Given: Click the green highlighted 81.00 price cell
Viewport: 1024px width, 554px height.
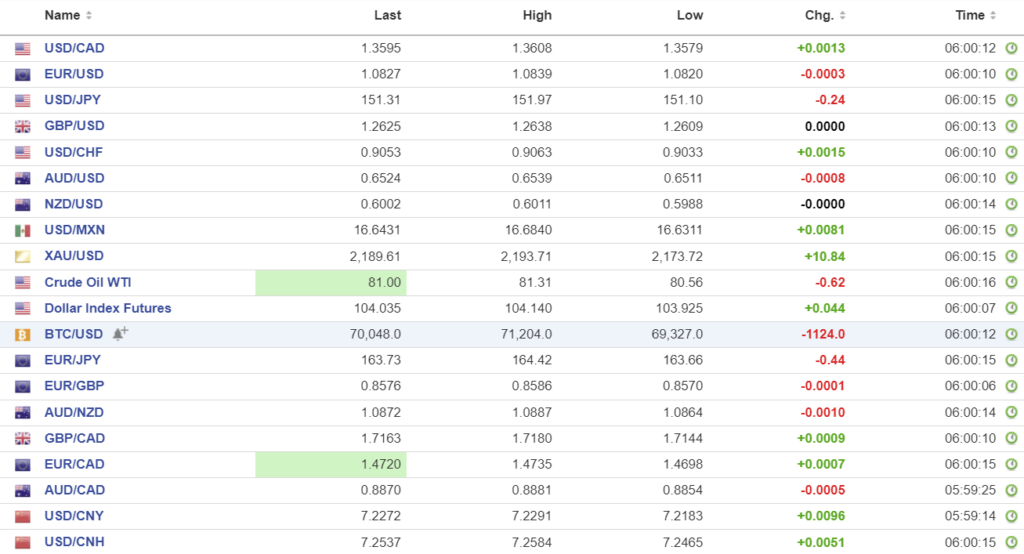Looking at the screenshot, I should coord(331,282).
